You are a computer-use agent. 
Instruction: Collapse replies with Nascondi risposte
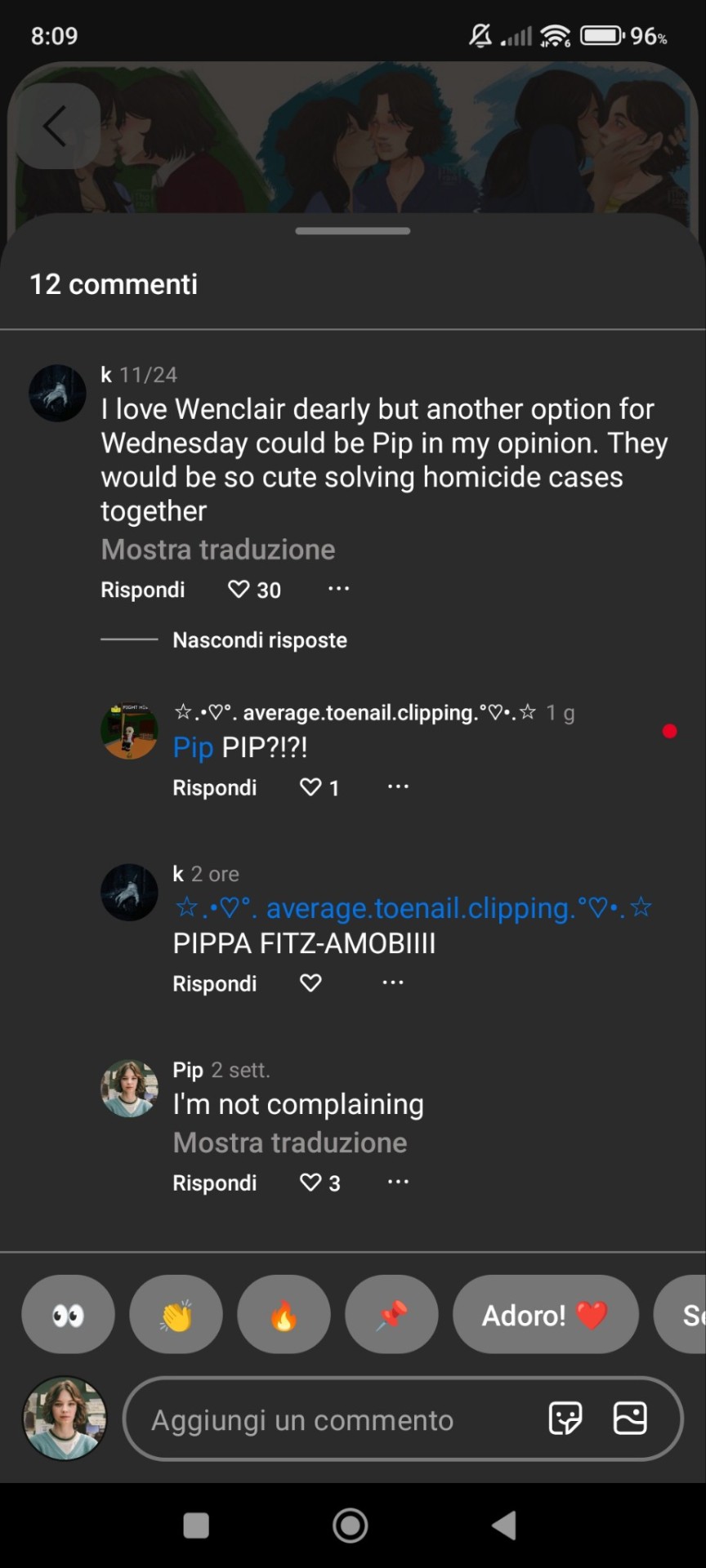click(x=260, y=639)
